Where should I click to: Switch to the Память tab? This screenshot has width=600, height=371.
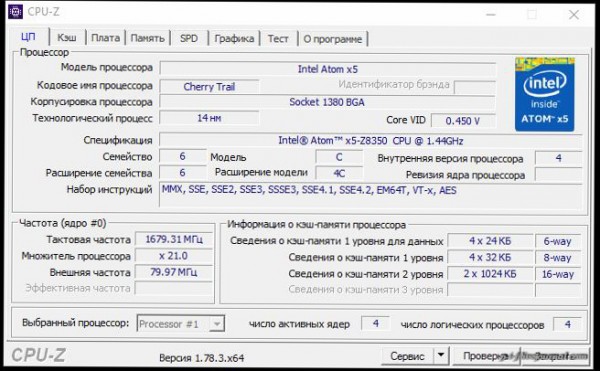coord(148,38)
